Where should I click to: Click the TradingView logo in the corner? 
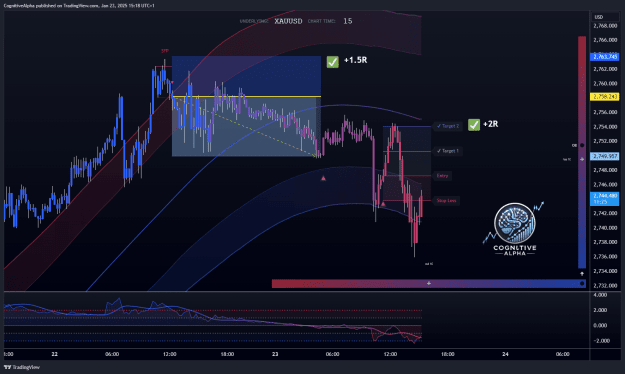[x=22, y=367]
